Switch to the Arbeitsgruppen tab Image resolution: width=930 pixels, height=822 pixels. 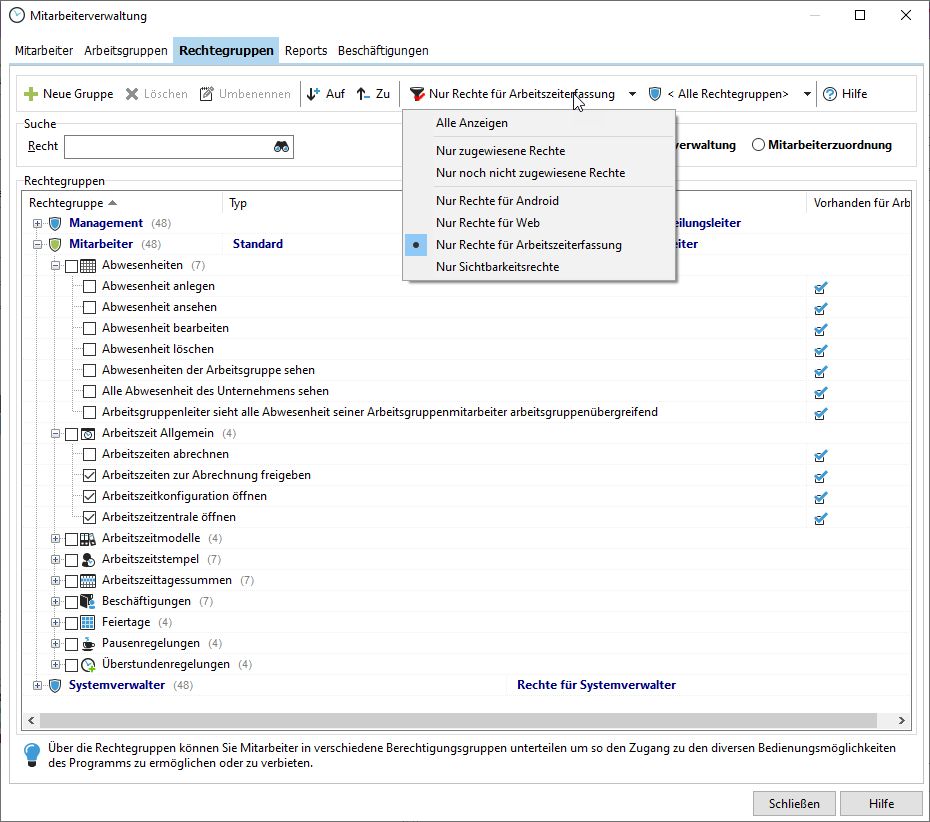pos(124,50)
